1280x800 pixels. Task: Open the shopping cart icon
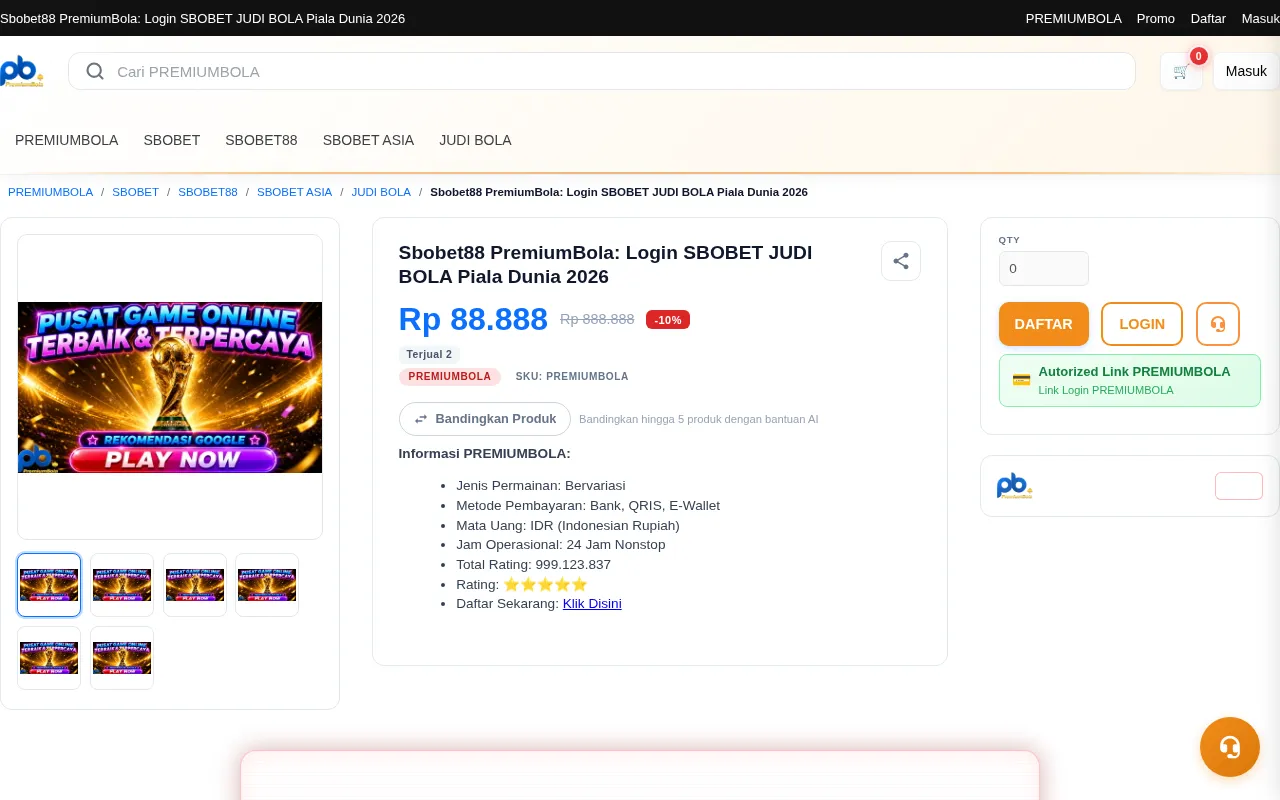[x=1182, y=71]
